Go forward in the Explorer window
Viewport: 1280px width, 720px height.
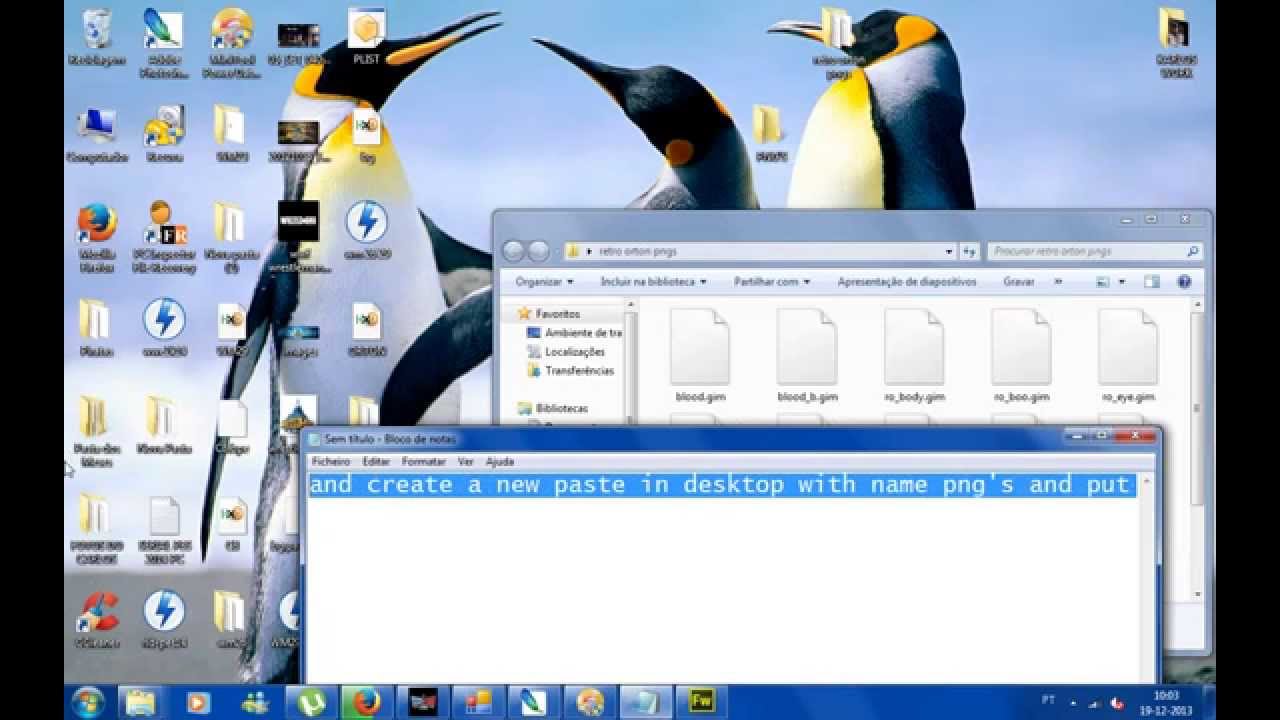[x=538, y=251]
